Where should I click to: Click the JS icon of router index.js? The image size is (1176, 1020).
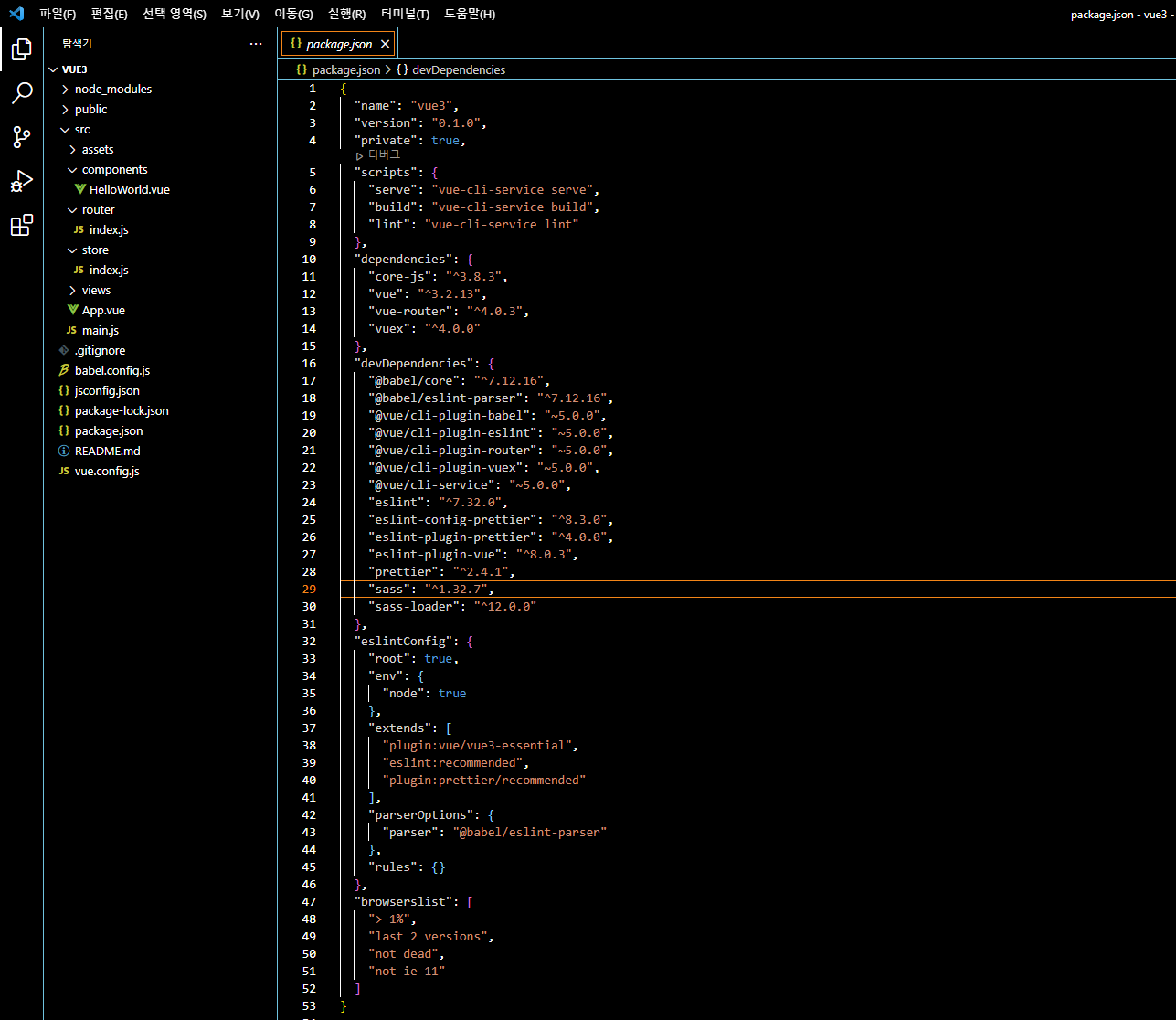pyautogui.click(x=79, y=229)
